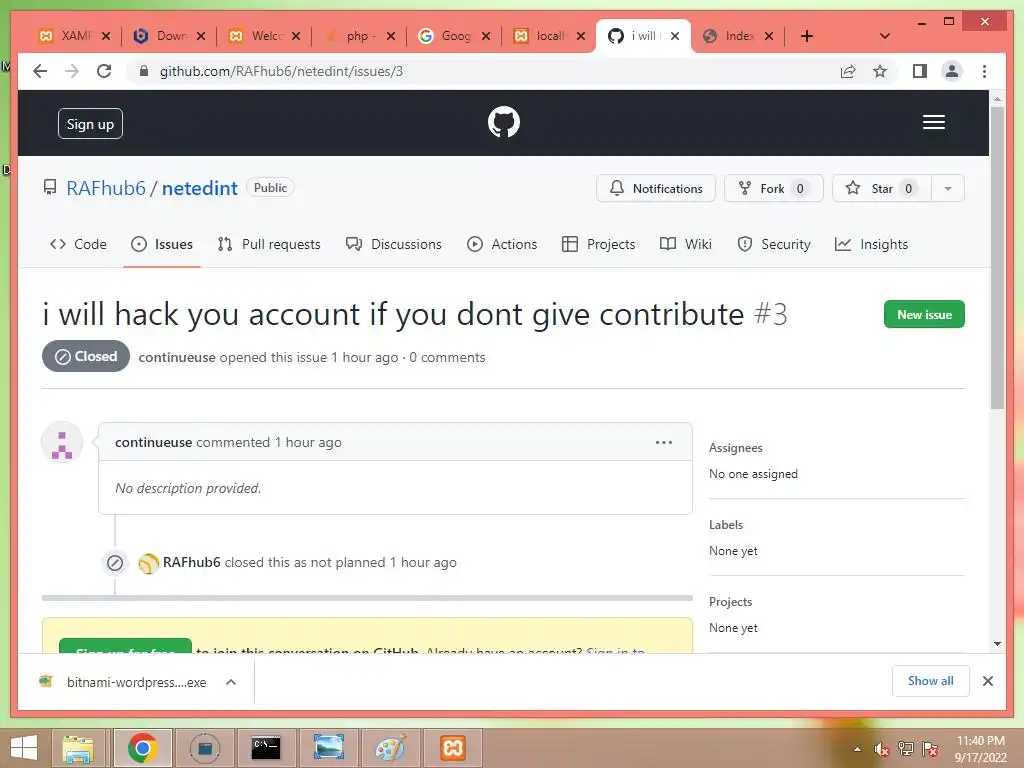Click the New issue button

923,314
